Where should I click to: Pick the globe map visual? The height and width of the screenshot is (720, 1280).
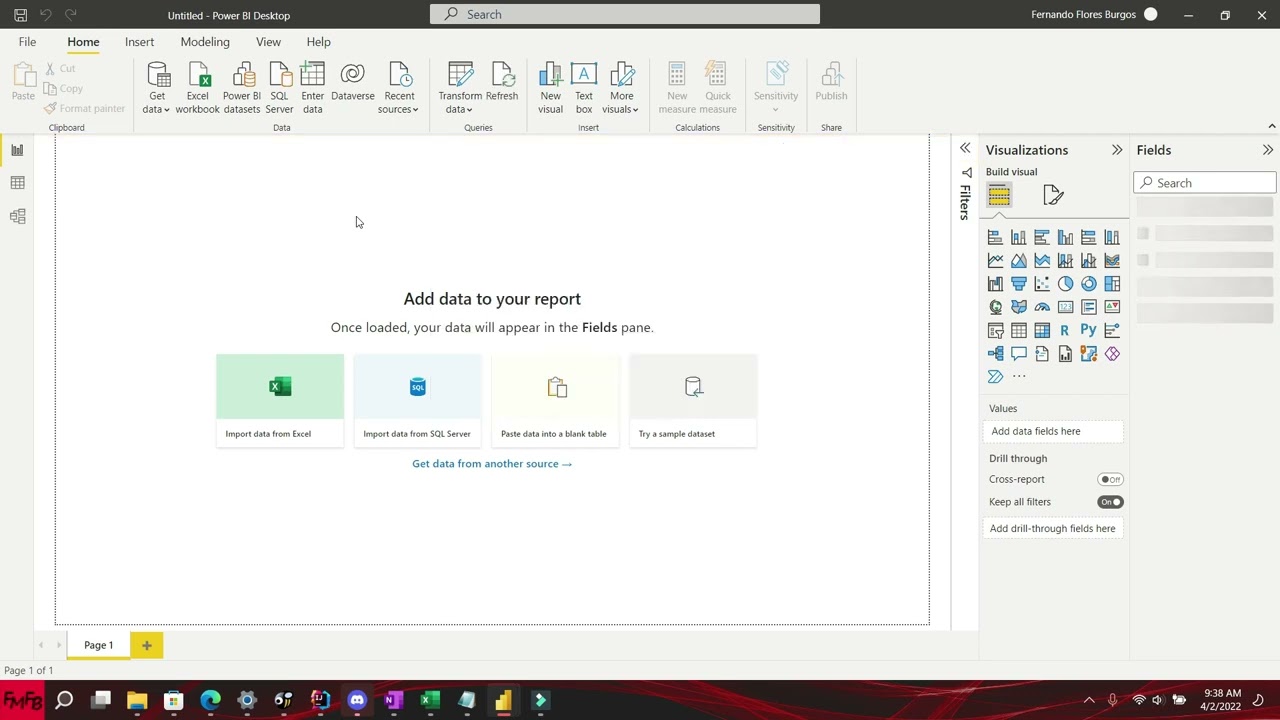pyautogui.click(x=995, y=307)
